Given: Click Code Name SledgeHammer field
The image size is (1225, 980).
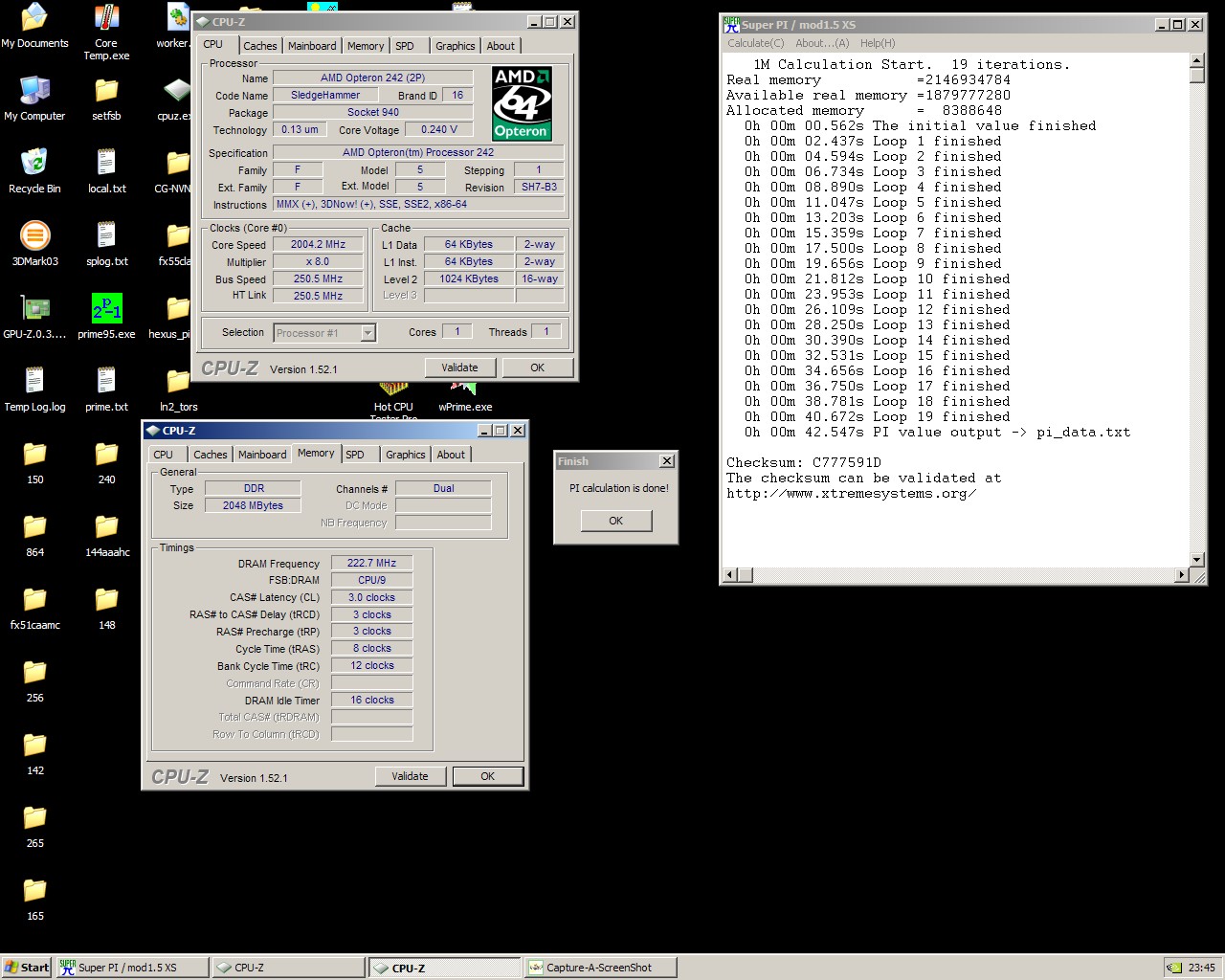Looking at the screenshot, I should (x=326, y=95).
